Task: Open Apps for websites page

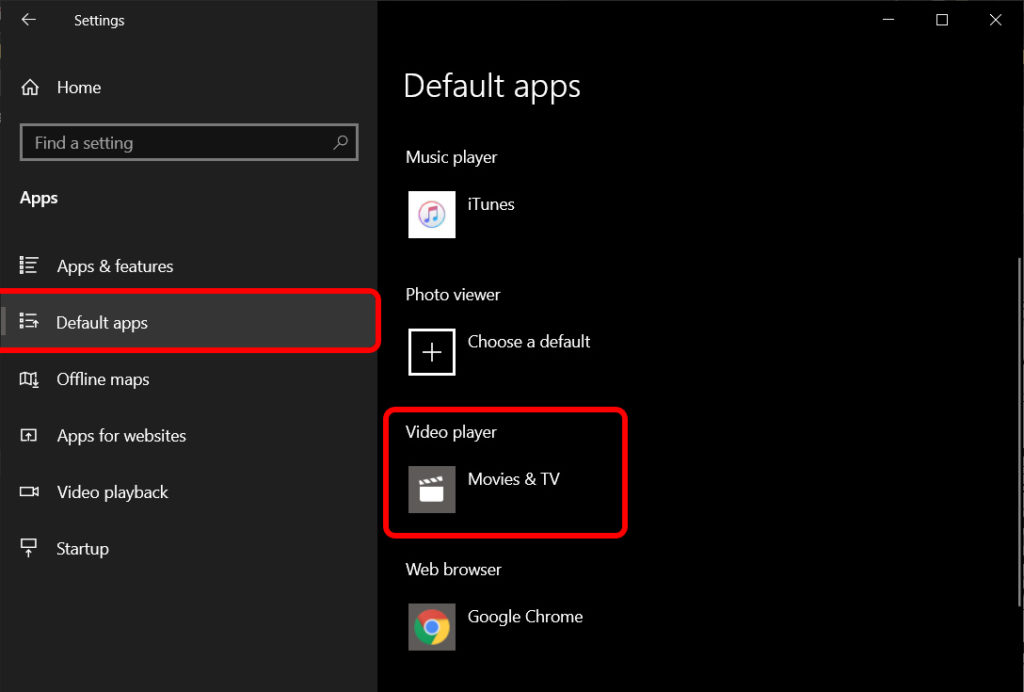Action: (121, 436)
